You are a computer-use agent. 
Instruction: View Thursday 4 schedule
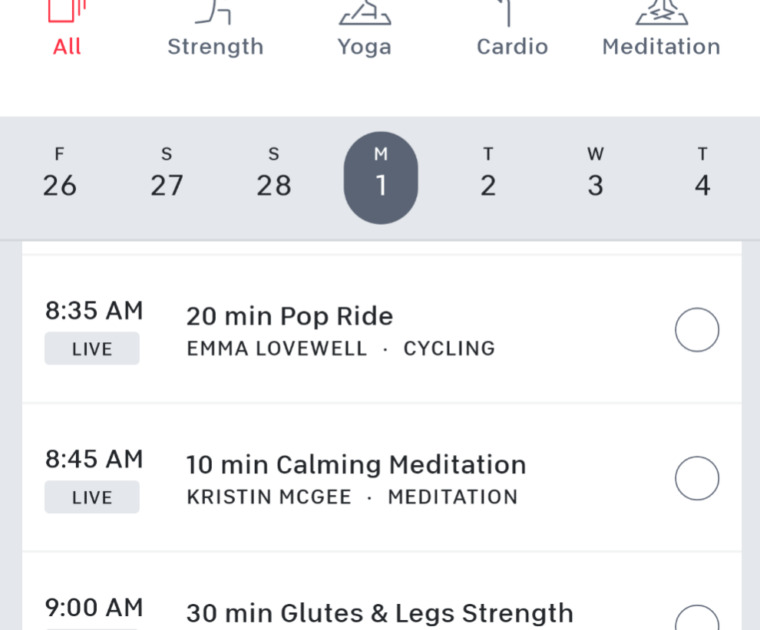[x=702, y=173]
